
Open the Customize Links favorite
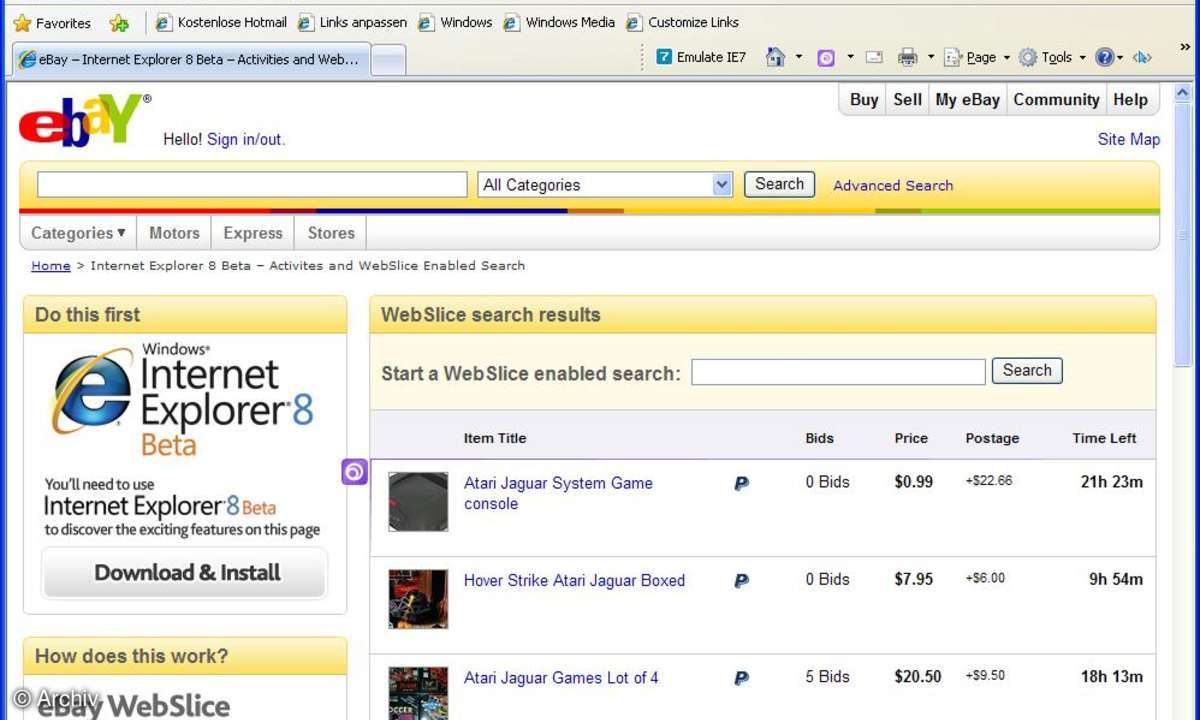click(683, 22)
